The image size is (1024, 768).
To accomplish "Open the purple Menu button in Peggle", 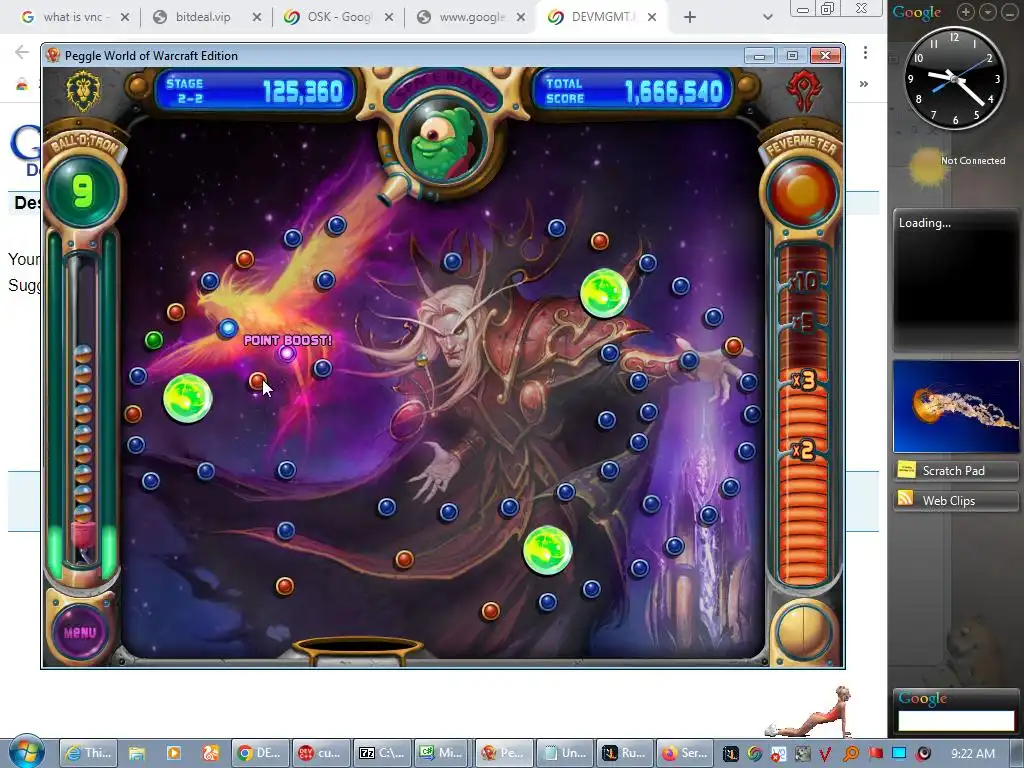I will 80,632.
